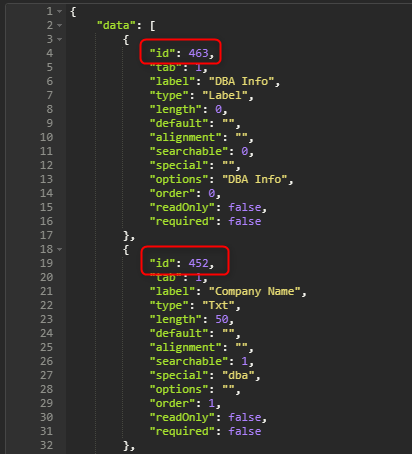Collapse the "data" array fold arrow on line 2
412x454 pixels.
click(59, 26)
